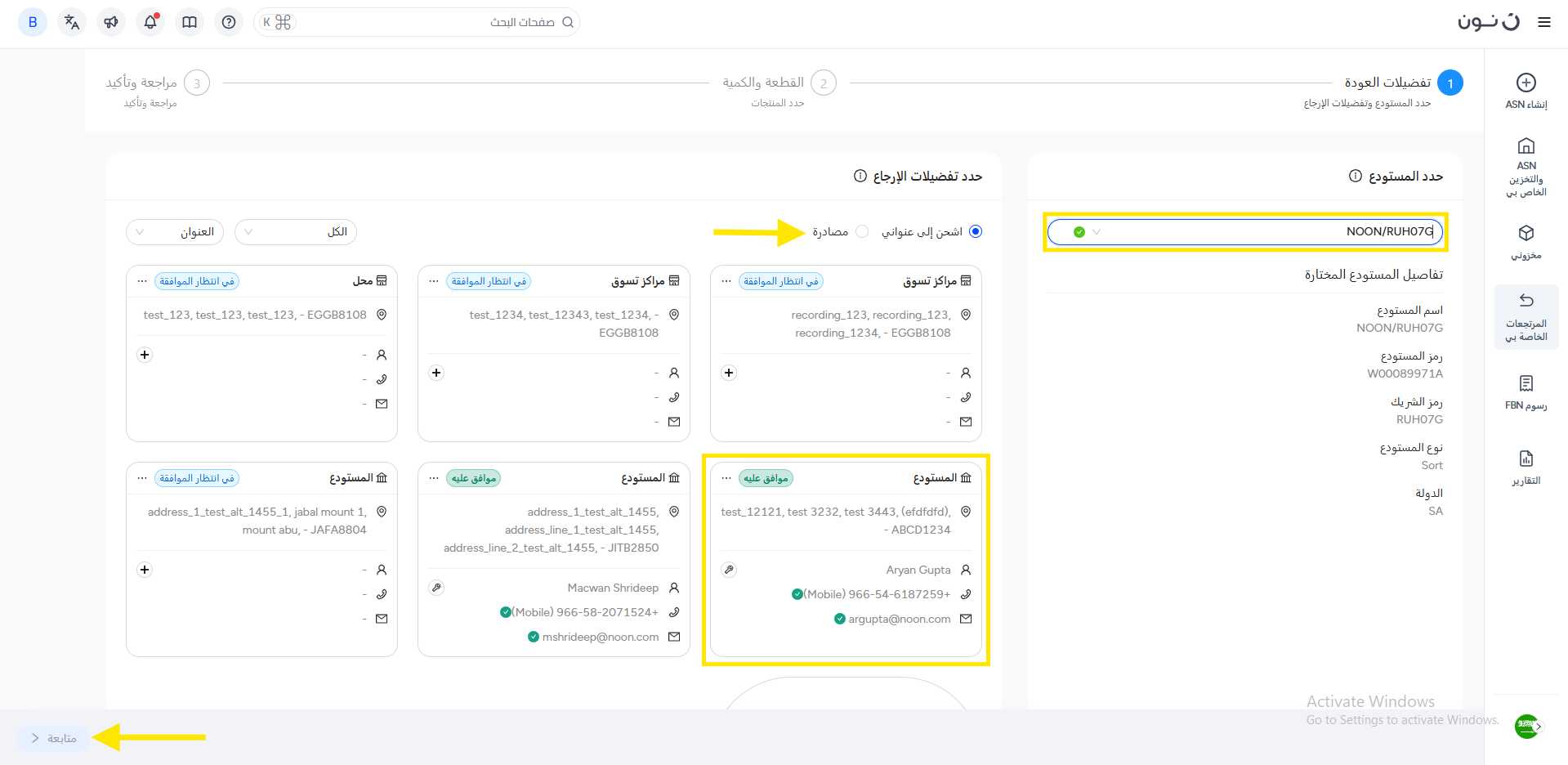Click the name Macwan Shrideep

613,588
